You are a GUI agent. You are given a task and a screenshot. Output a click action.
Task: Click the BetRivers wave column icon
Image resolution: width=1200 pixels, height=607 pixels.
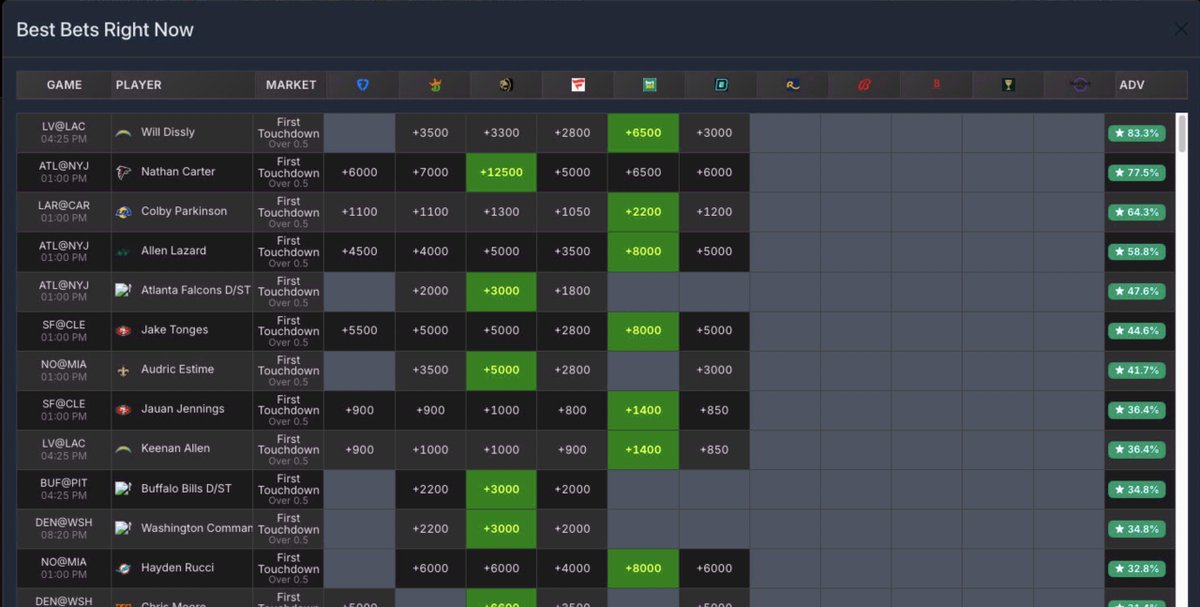(x=793, y=85)
